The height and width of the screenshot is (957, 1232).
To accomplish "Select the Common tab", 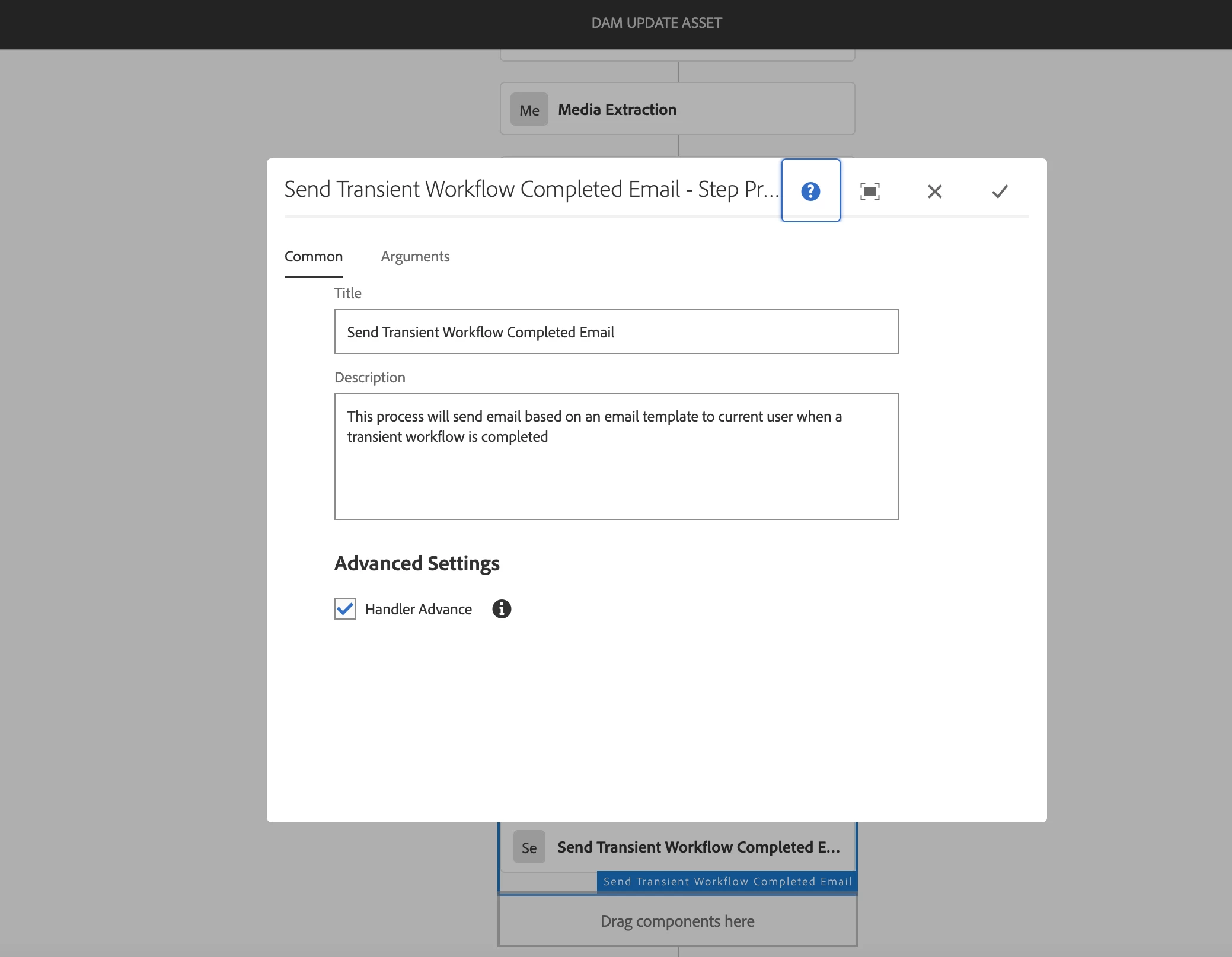I will (x=314, y=257).
